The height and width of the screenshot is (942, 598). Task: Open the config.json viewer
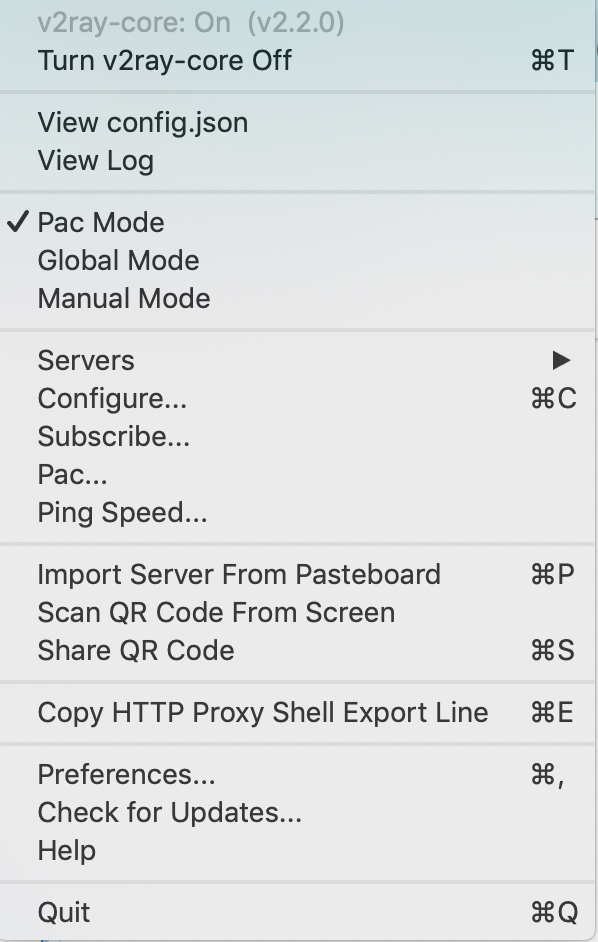[143, 122]
